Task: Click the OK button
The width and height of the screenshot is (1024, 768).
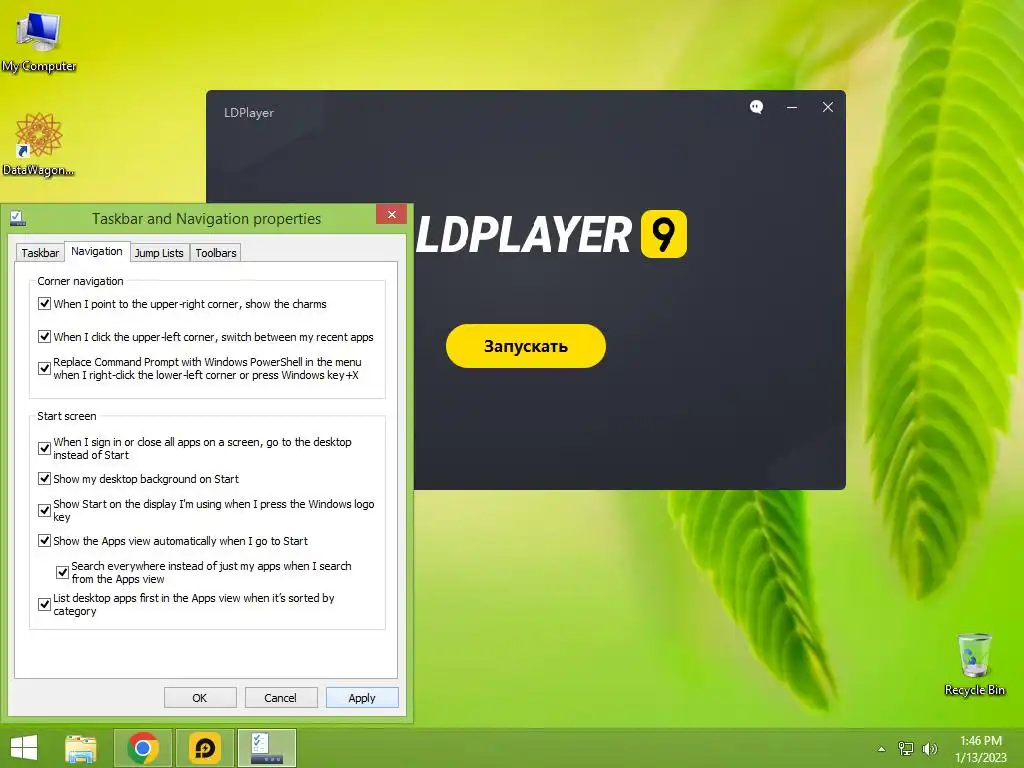Action: coord(200,697)
